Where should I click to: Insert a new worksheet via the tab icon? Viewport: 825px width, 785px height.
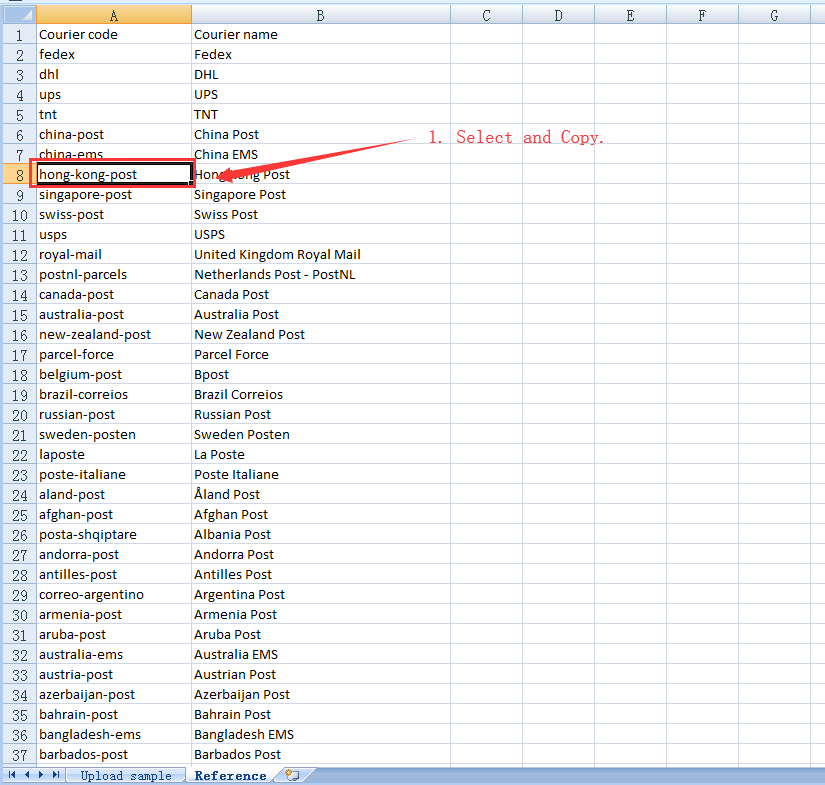tap(291, 775)
